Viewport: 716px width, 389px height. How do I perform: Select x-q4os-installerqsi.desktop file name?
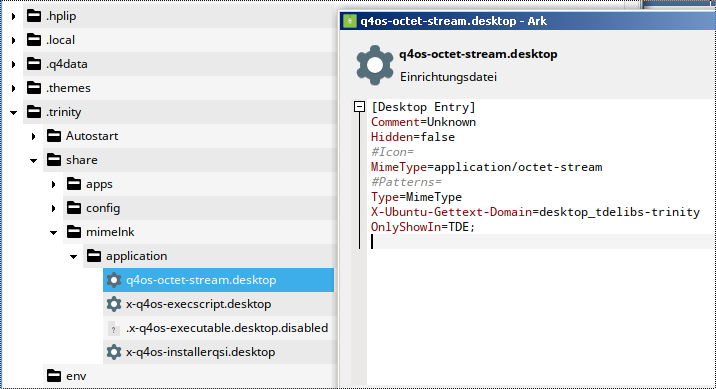pyautogui.click(x=200, y=352)
